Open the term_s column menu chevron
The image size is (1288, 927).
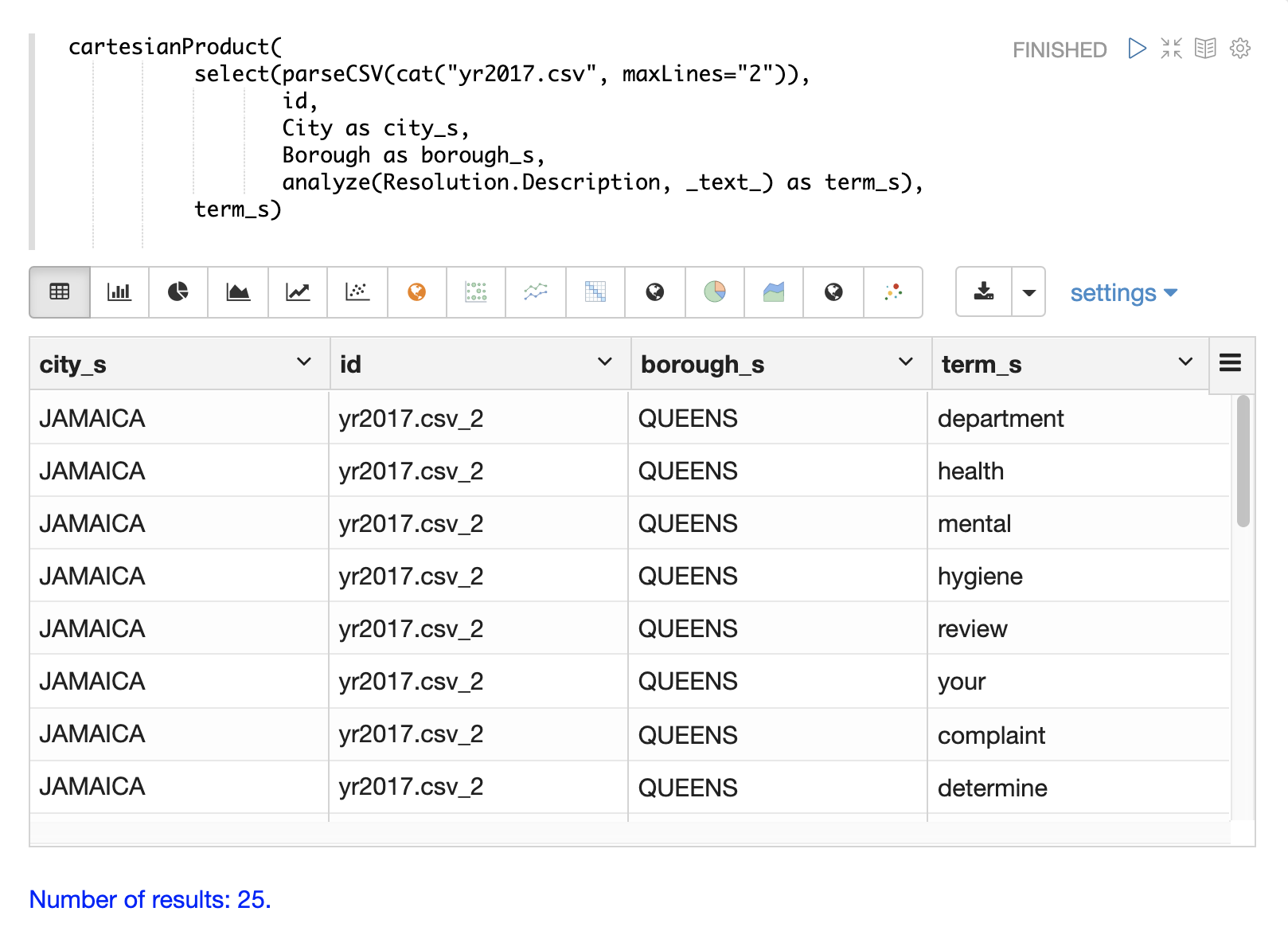[x=1185, y=362]
